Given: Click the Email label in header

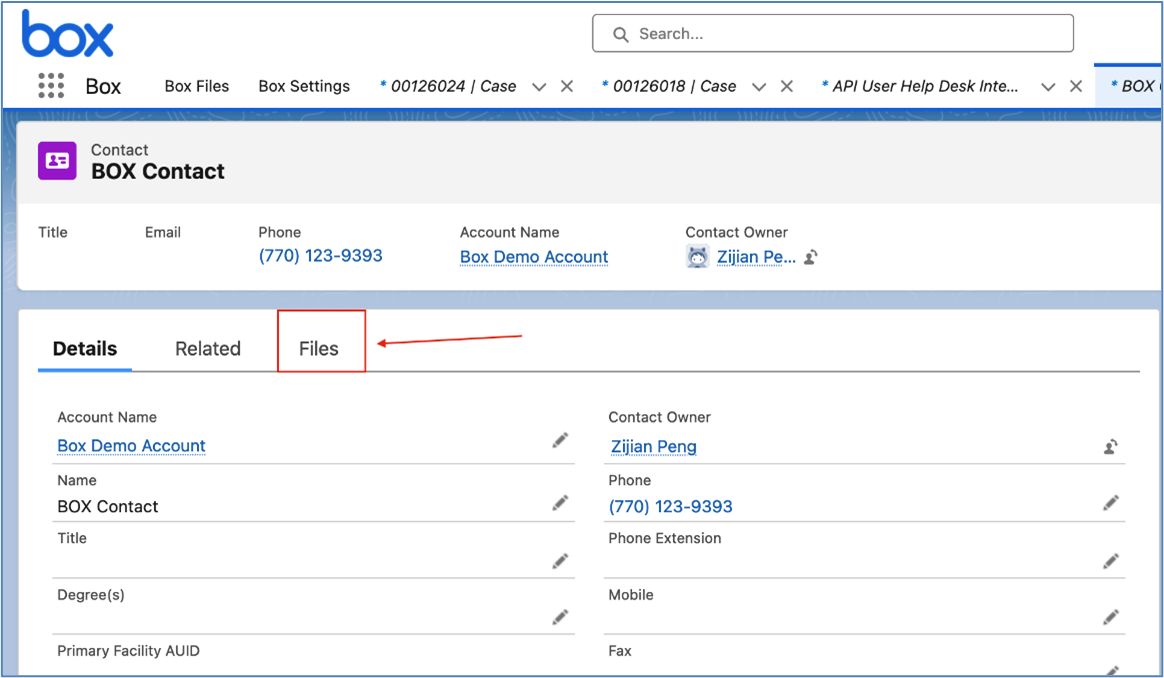Looking at the screenshot, I should [163, 232].
